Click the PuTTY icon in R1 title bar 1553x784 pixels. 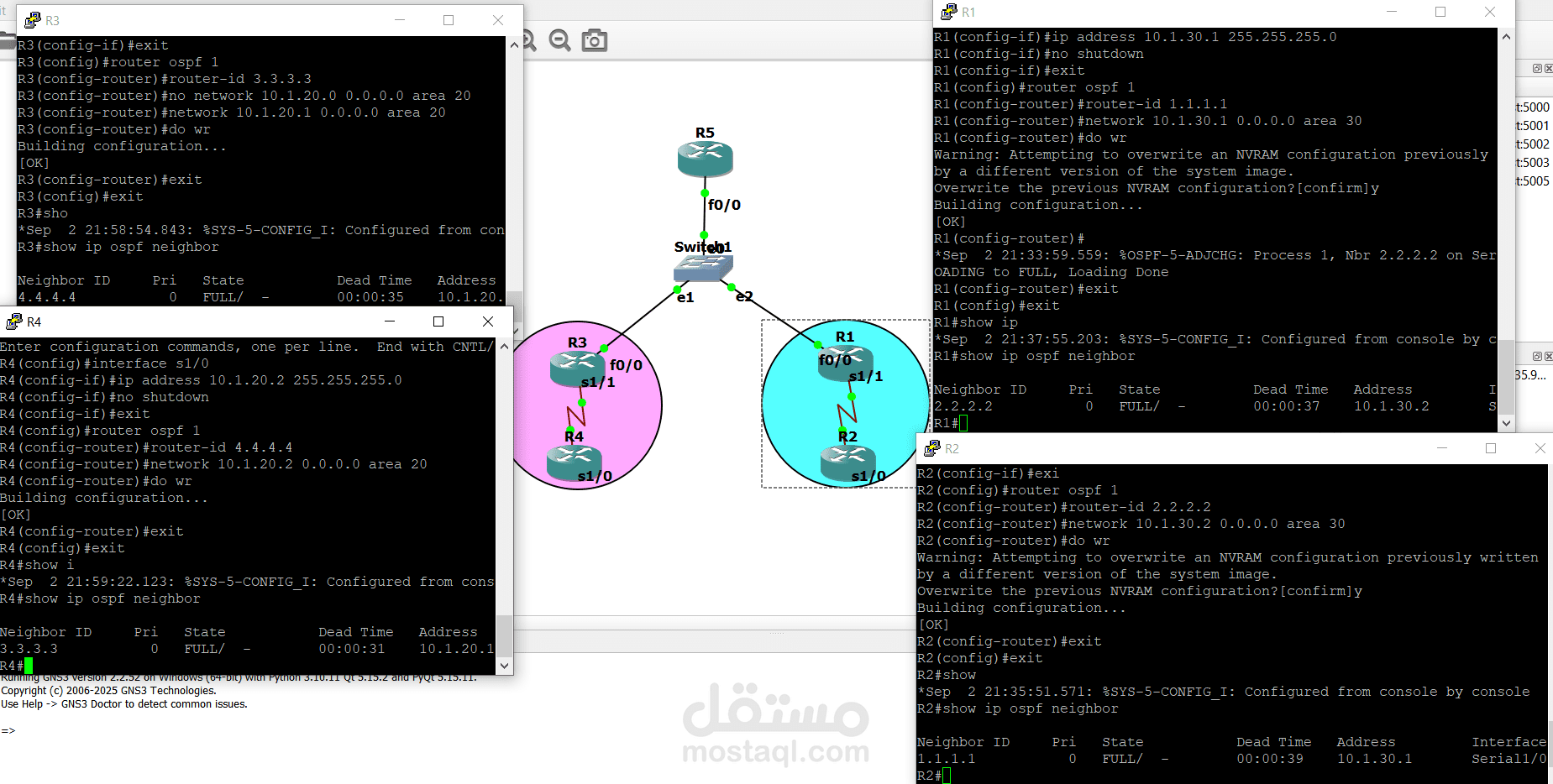[x=949, y=12]
